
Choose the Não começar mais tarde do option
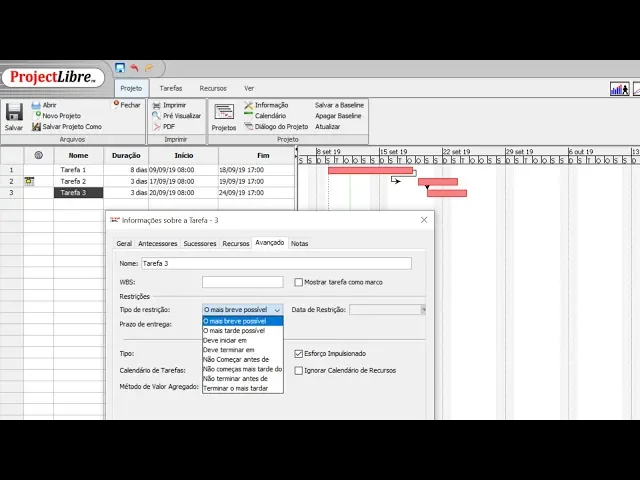click(242, 369)
